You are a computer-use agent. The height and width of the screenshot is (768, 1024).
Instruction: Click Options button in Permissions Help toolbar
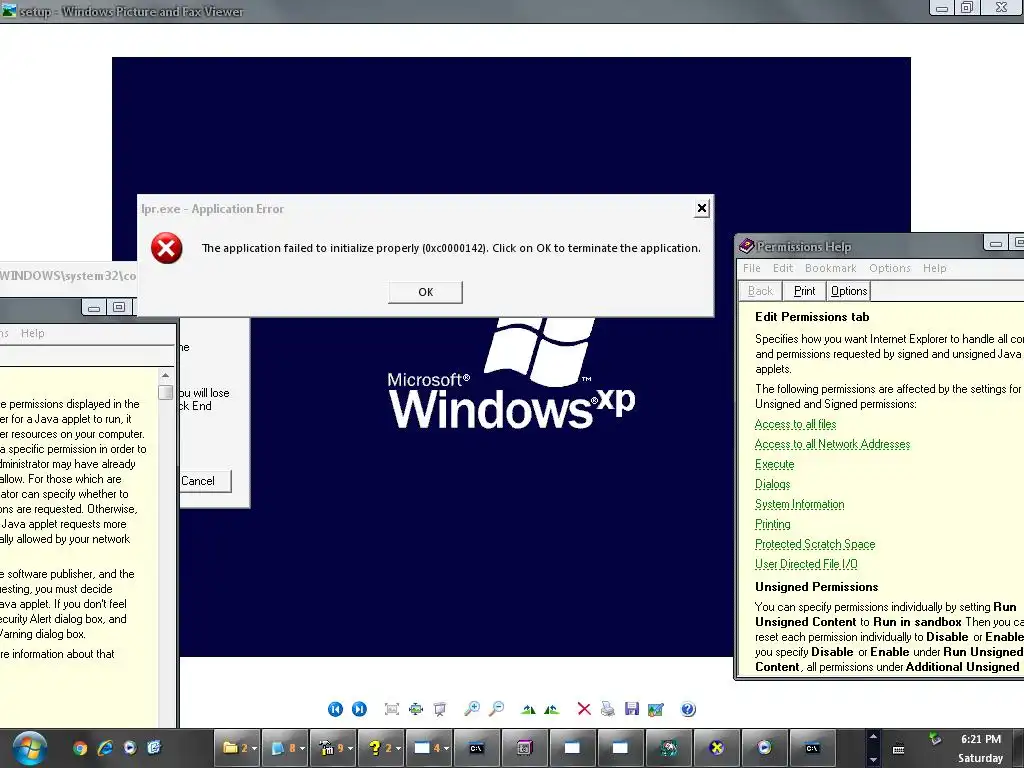point(848,291)
